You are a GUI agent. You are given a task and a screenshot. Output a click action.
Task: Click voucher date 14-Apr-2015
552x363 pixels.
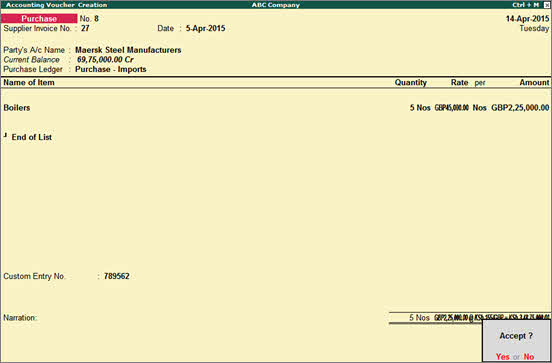tap(527, 19)
